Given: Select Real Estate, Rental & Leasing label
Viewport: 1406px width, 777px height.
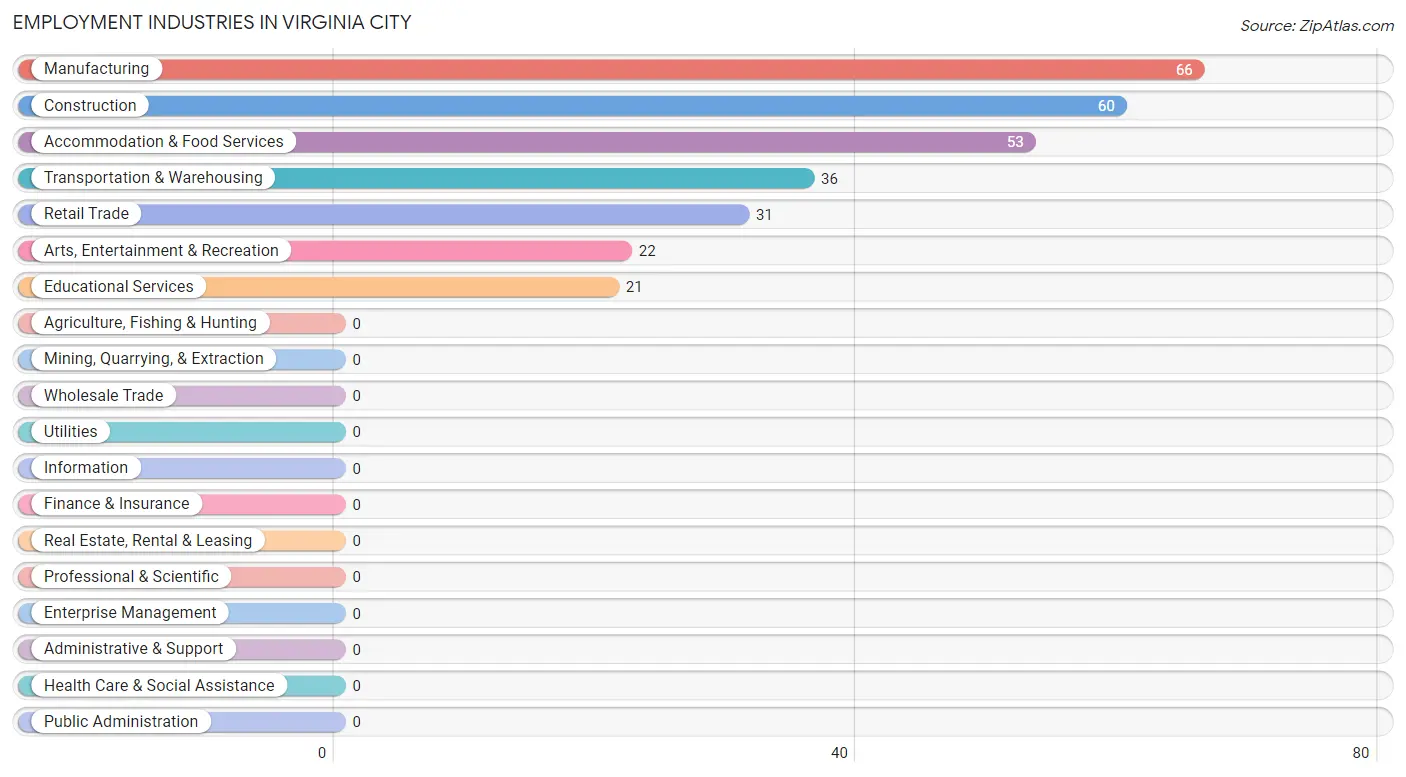Looking at the screenshot, I should click(x=148, y=540).
